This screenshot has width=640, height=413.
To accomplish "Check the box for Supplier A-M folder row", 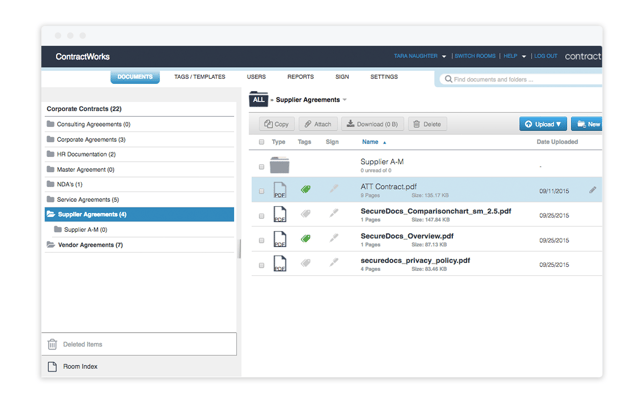I will [262, 167].
